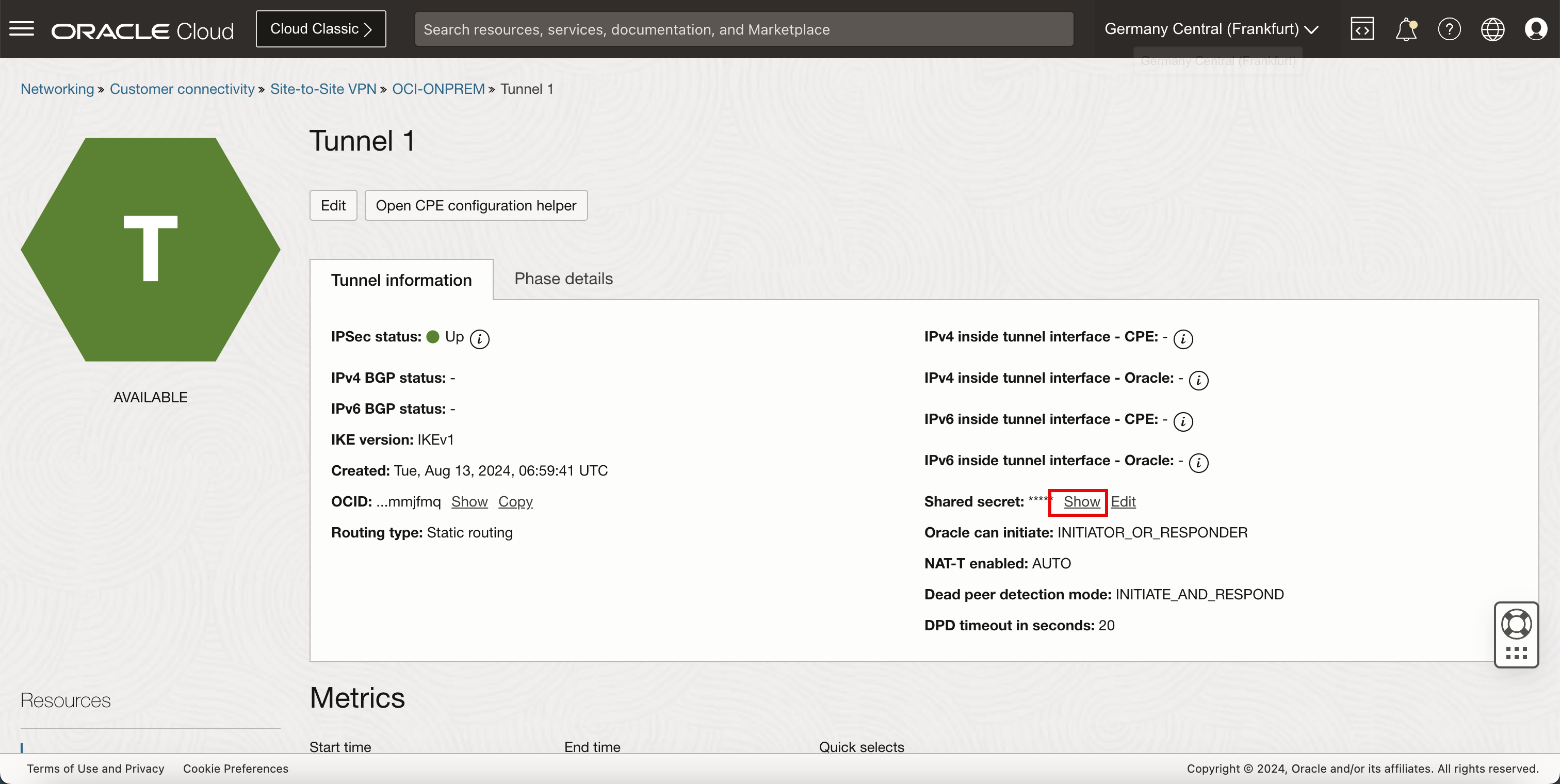Click the Edit tunnel button
Viewport: 1560px width, 784px height.
(x=333, y=205)
